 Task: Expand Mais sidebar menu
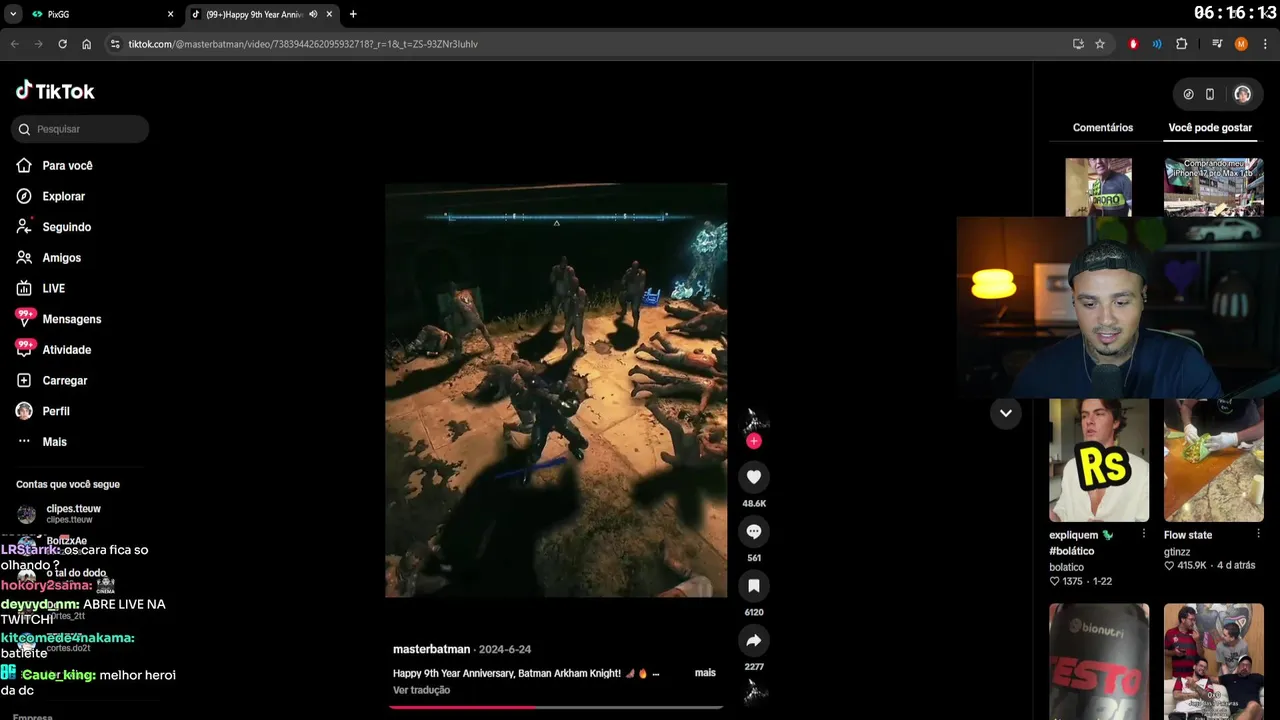pos(54,442)
